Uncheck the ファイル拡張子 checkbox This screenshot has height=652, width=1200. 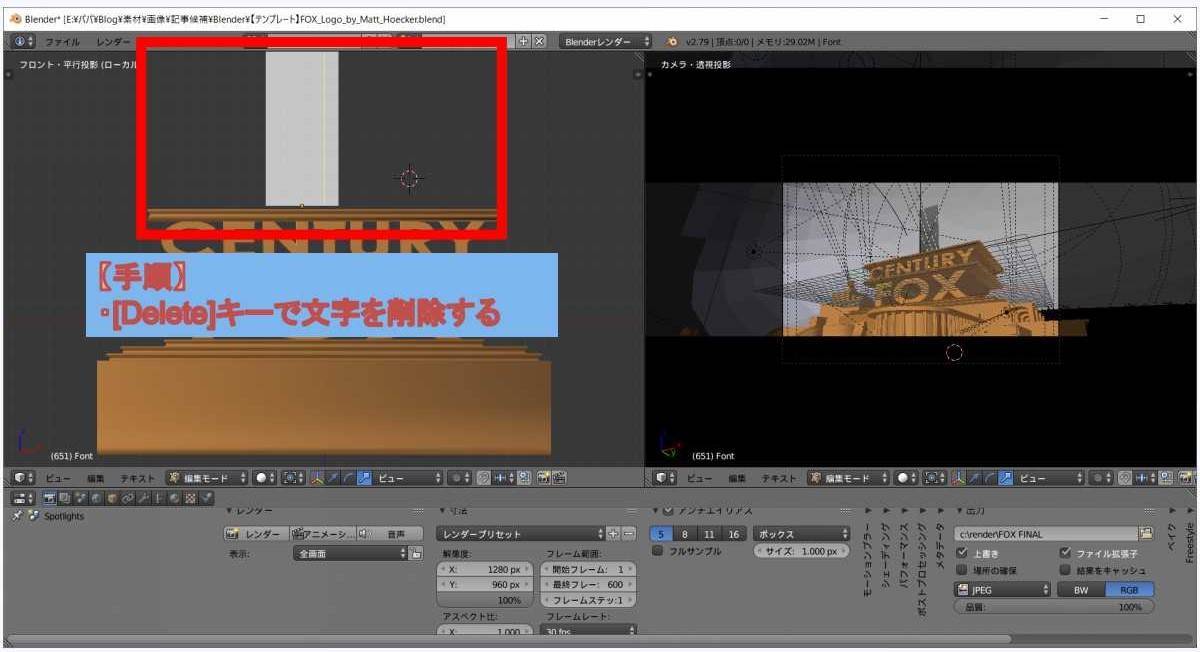pos(1065,552)
